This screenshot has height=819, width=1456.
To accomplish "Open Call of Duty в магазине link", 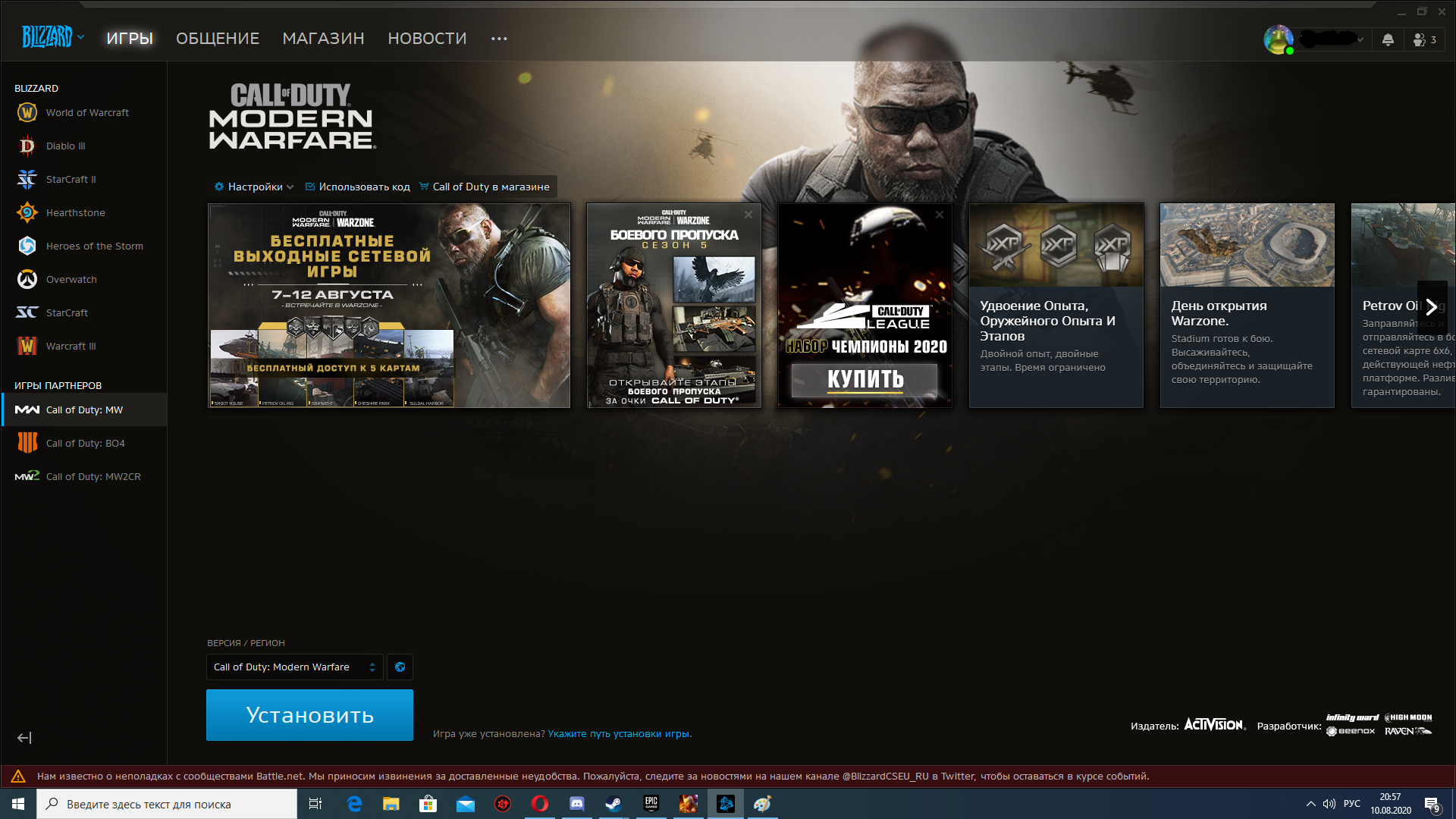I will pyautogui.click(x=485, y=187).
